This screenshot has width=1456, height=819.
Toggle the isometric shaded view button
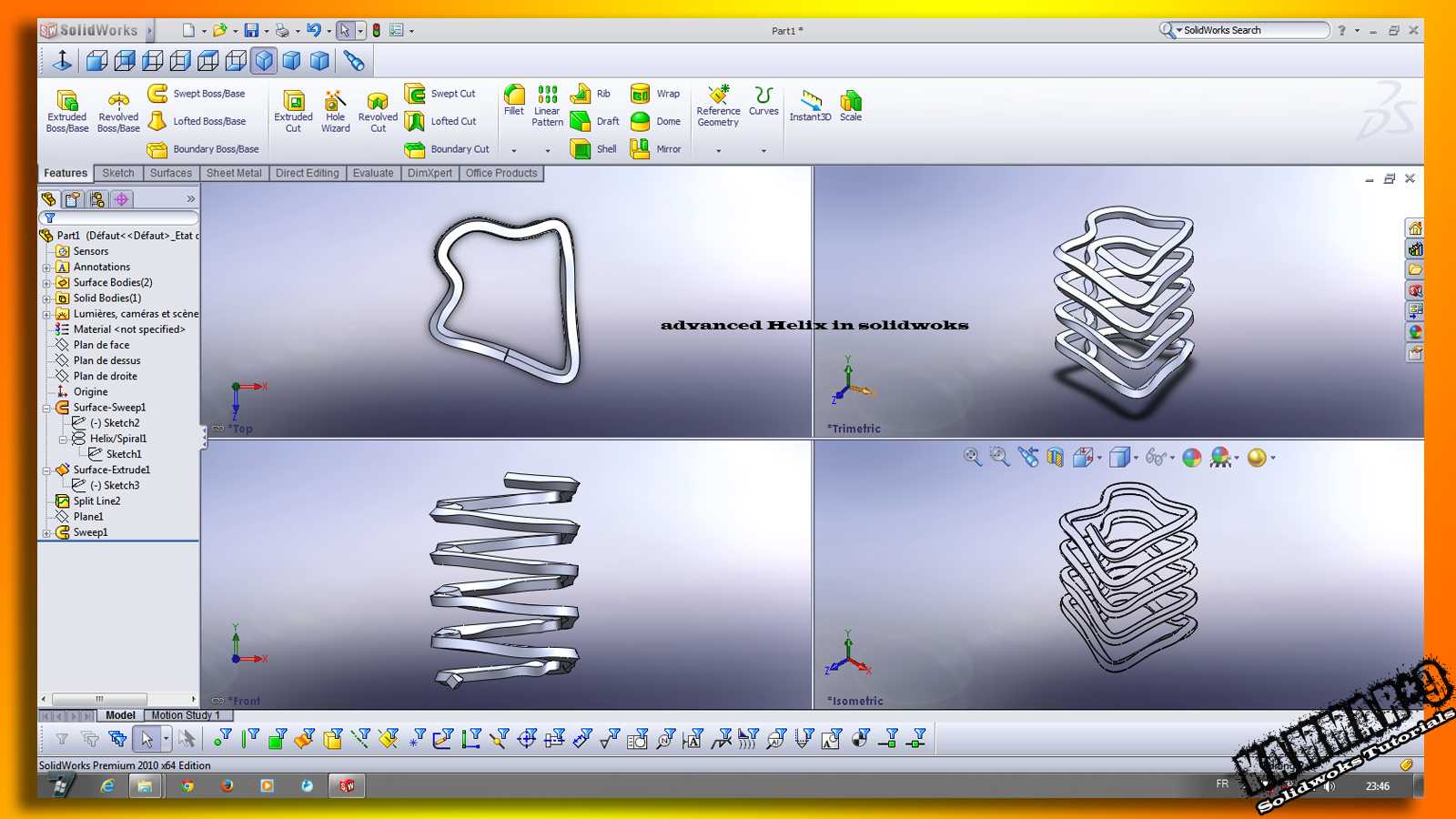coord(264,61)
